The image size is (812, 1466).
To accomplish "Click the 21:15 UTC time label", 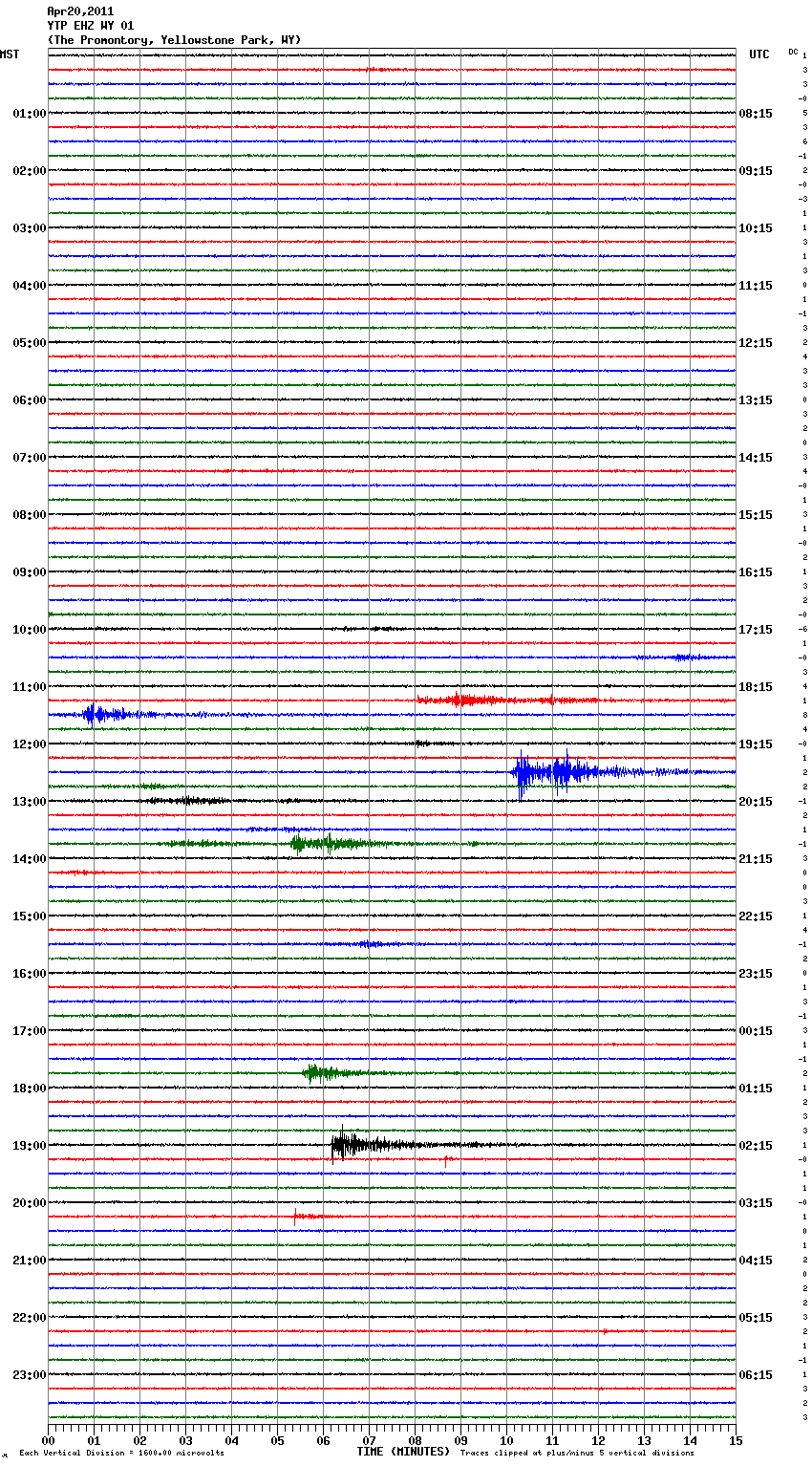I will click(x=756, y=859).
